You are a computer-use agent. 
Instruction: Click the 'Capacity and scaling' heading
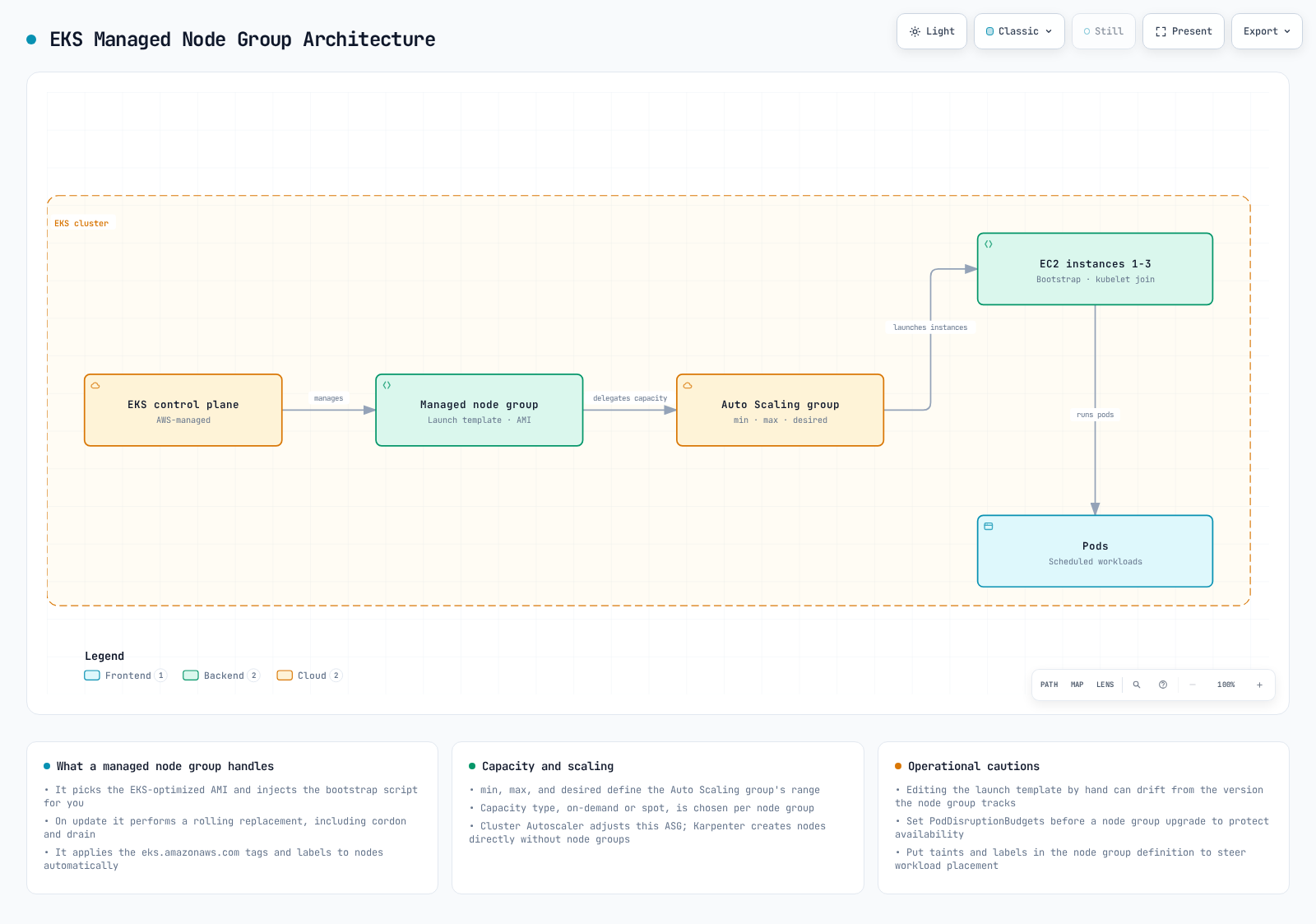[x=548, y=766]
